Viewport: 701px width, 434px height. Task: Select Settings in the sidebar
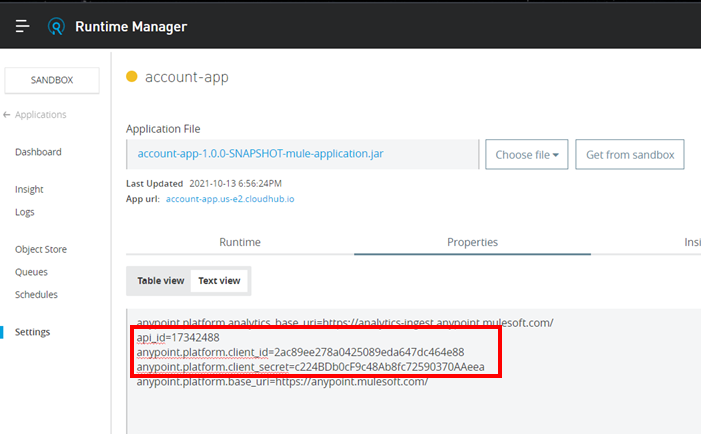(x=32, y=332)
